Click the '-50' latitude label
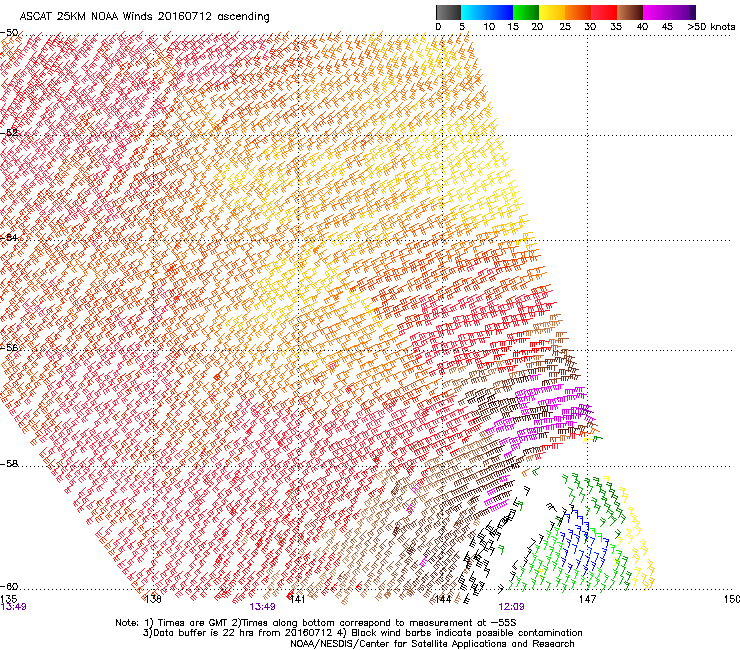This screenshot has height=650, width=740. point(9,33)
